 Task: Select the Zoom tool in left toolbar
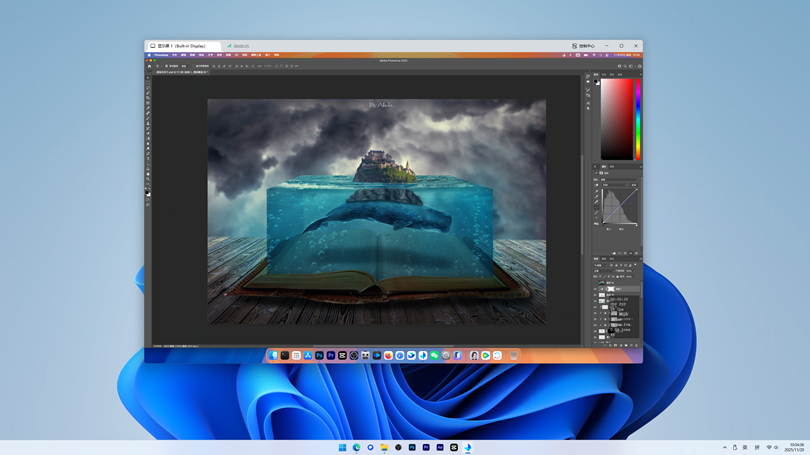point(149,181)
